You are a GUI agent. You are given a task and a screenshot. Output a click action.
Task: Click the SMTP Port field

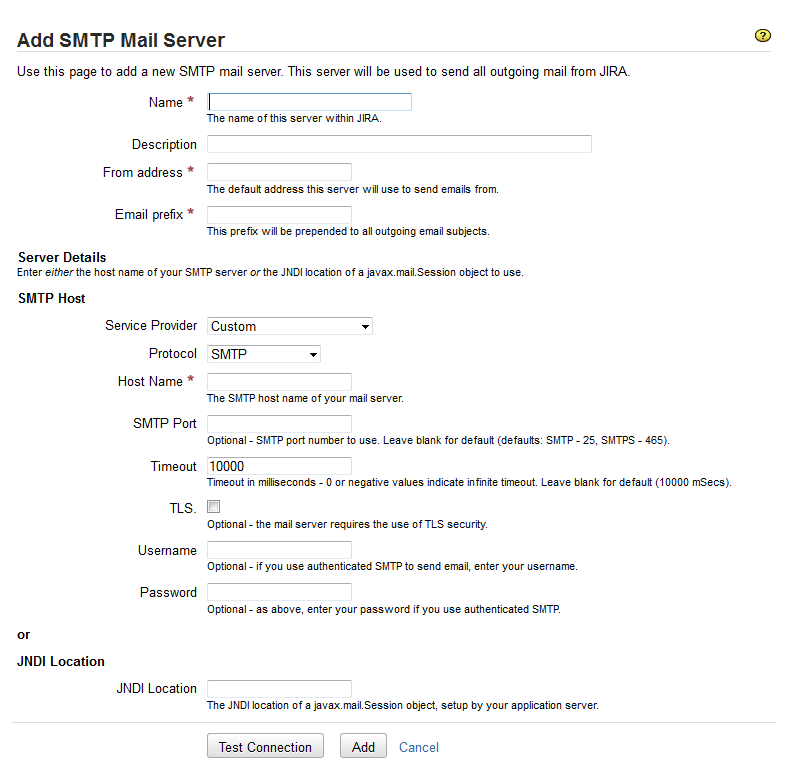click(279, 423)
